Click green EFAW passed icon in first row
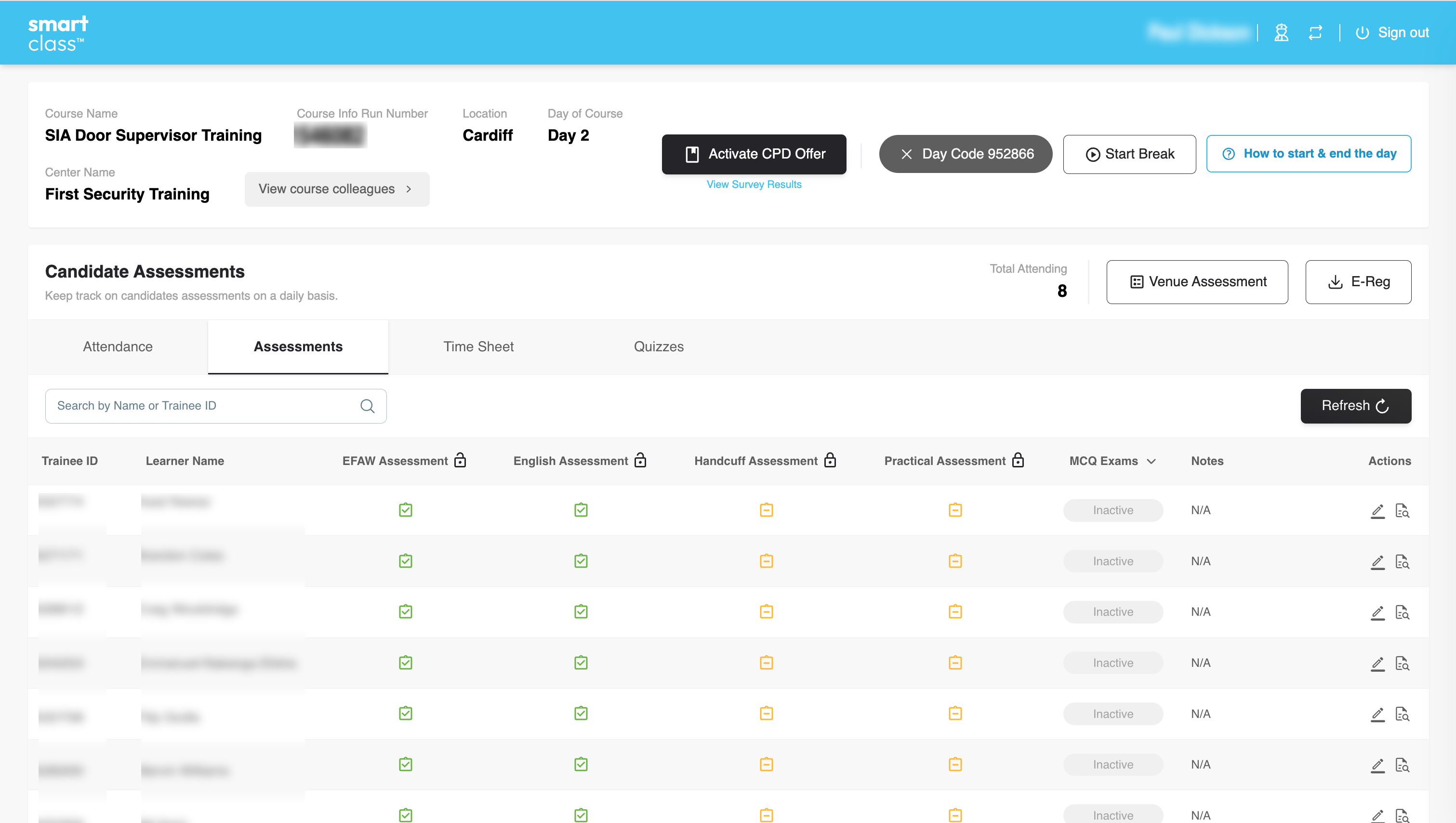Viewport: 1456px width, 823px height. click(405, 510)
